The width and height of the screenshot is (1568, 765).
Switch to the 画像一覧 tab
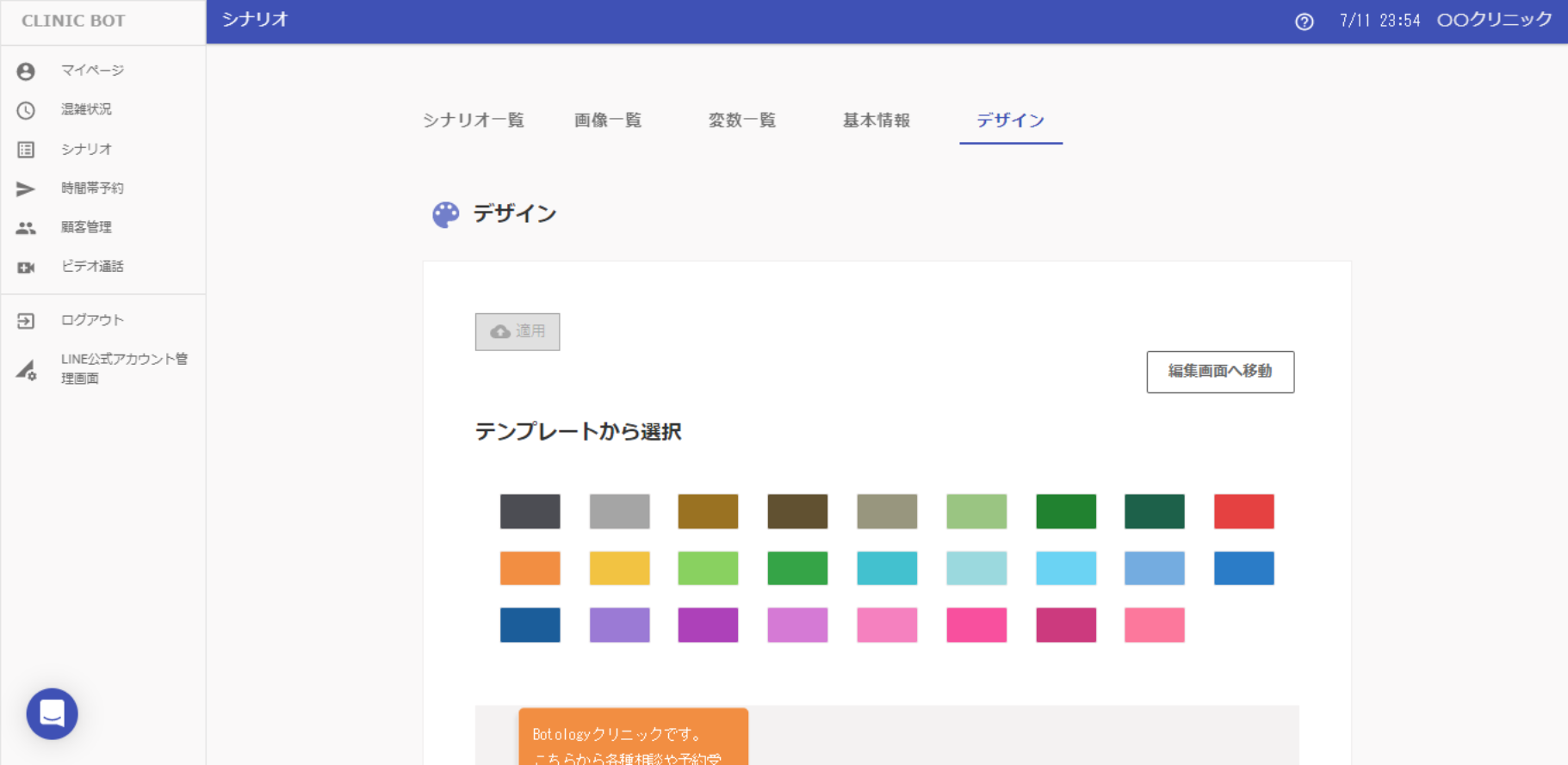pyautogui.click(x=607, y=120)
